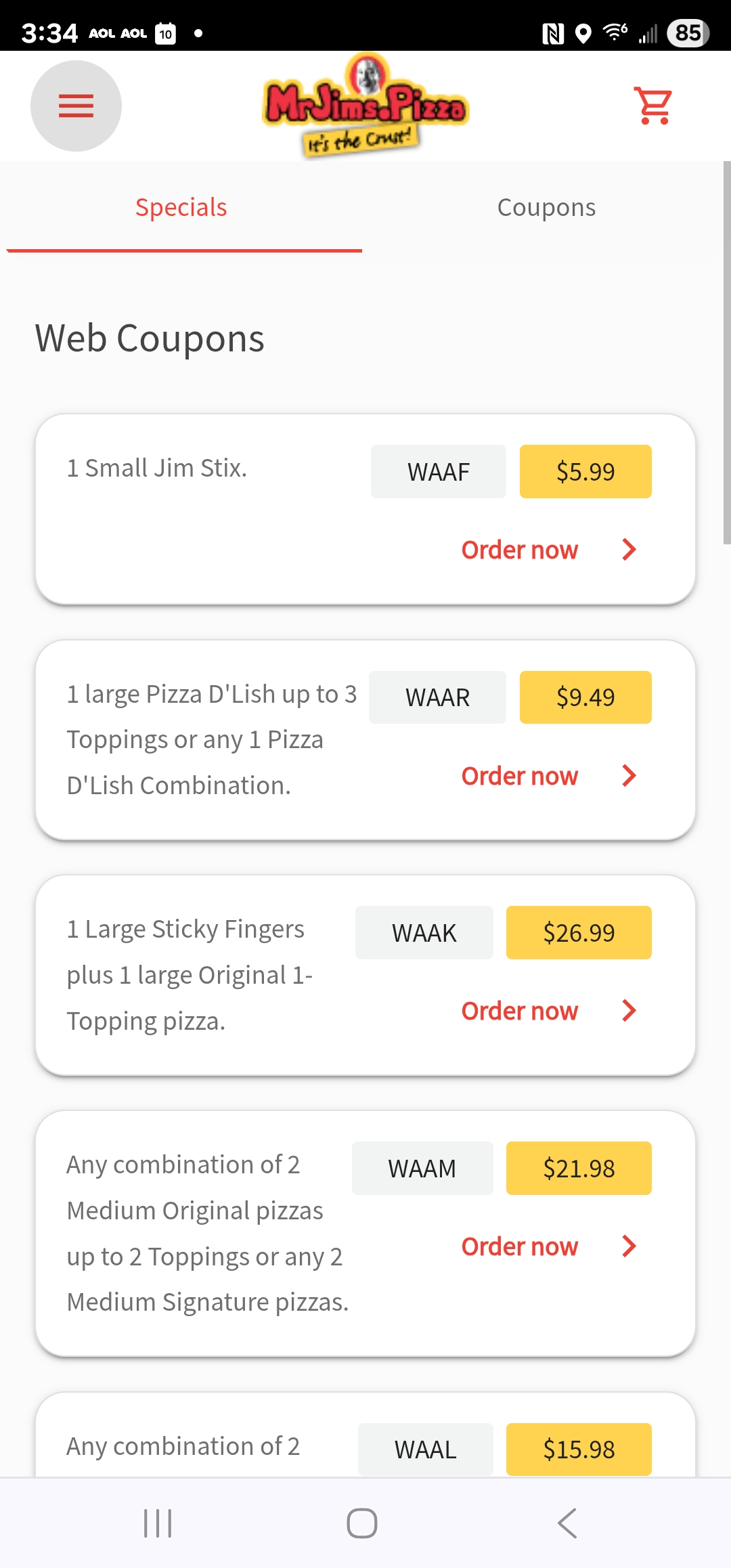
Task: Tap Order now for 2 Medium Original pizzas
Action: click(519, 1246)
